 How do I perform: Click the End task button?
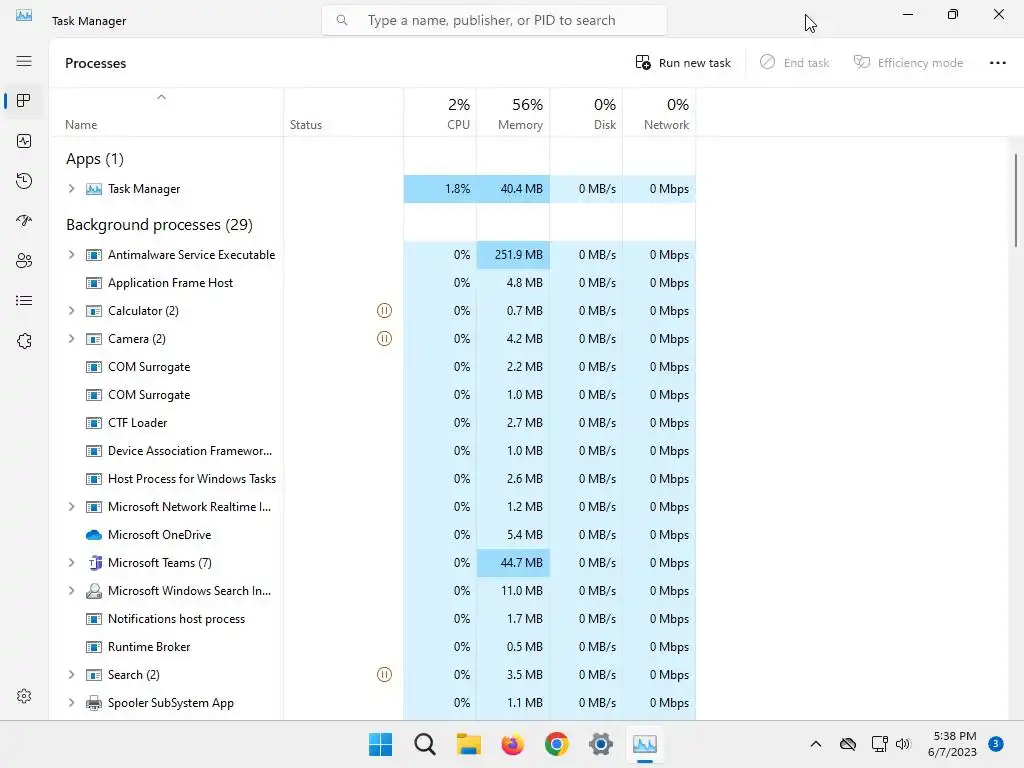(x=795, y=63)
